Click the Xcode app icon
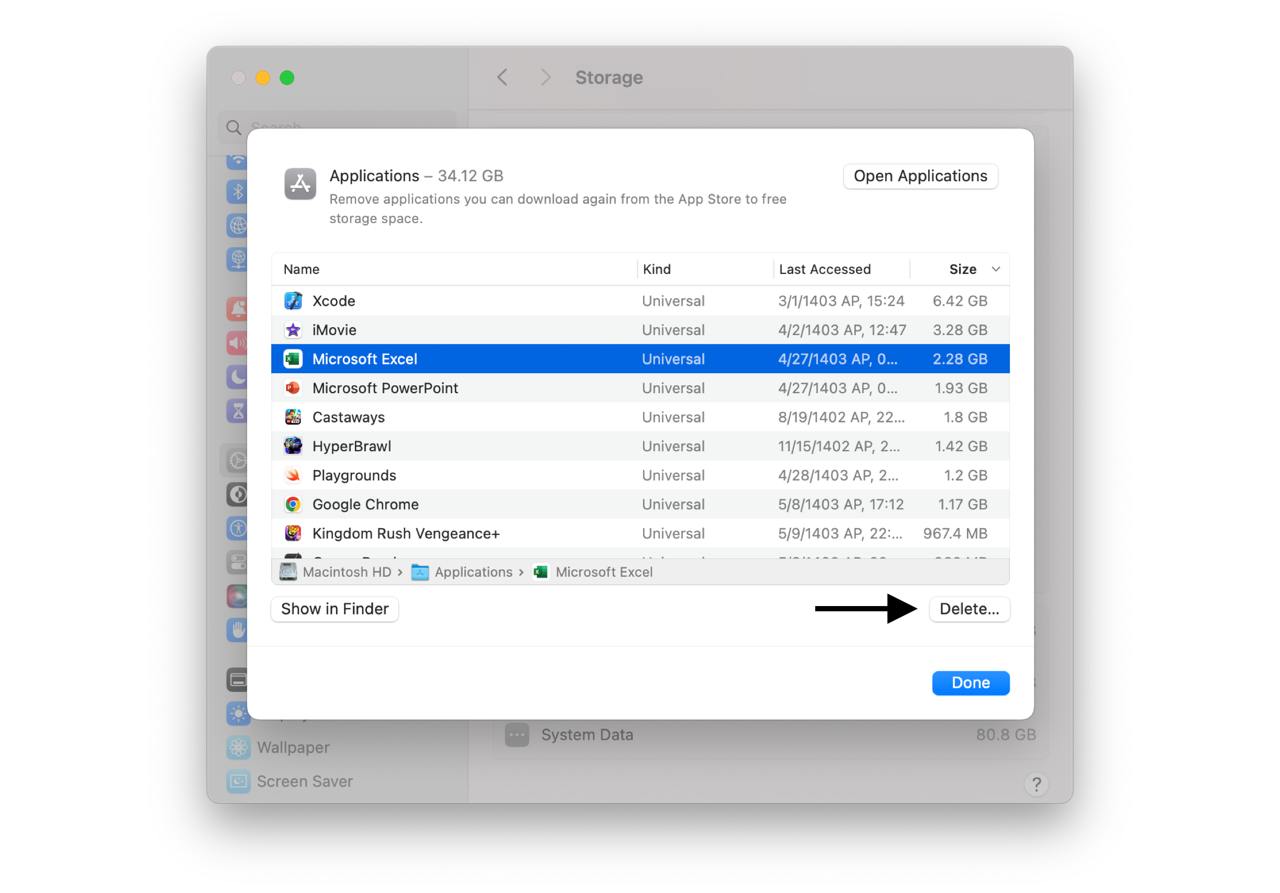The image size is (1280, 893). pyautogui.click(x=293, y=301)
